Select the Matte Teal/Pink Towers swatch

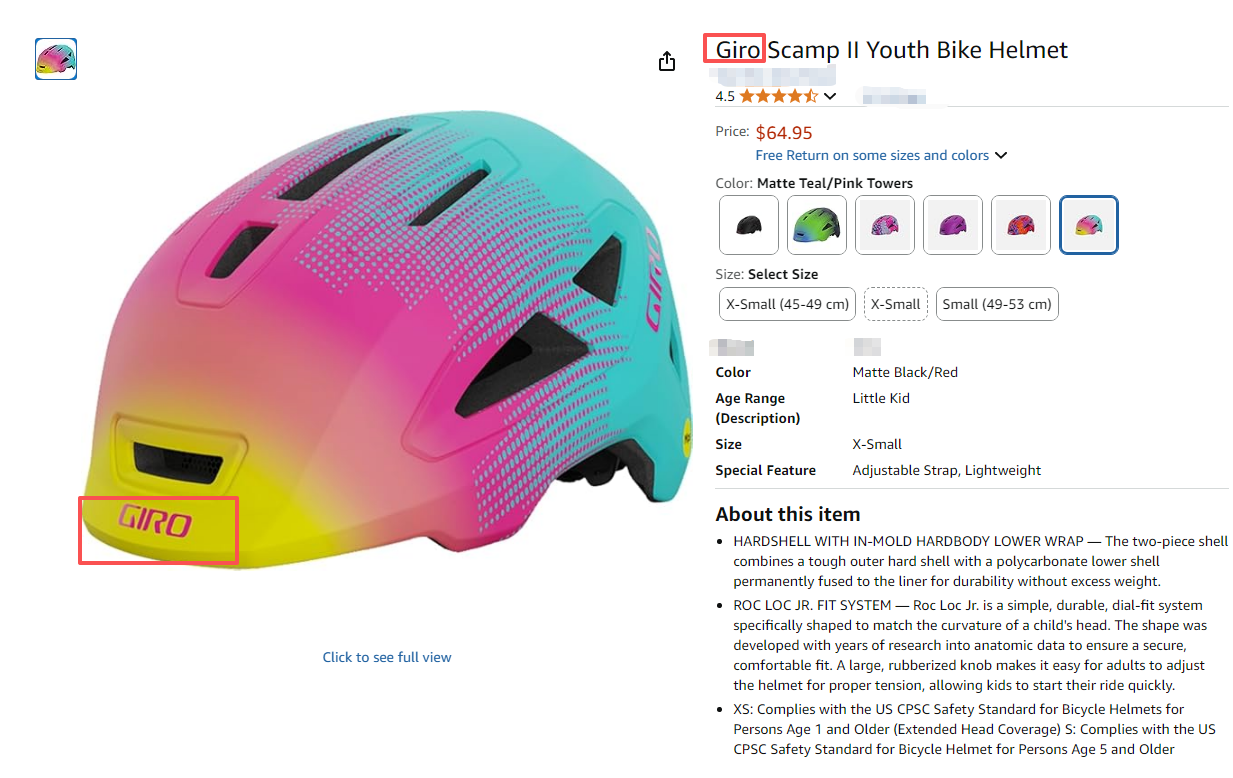pyautogui.click(x=1089, y=225)
